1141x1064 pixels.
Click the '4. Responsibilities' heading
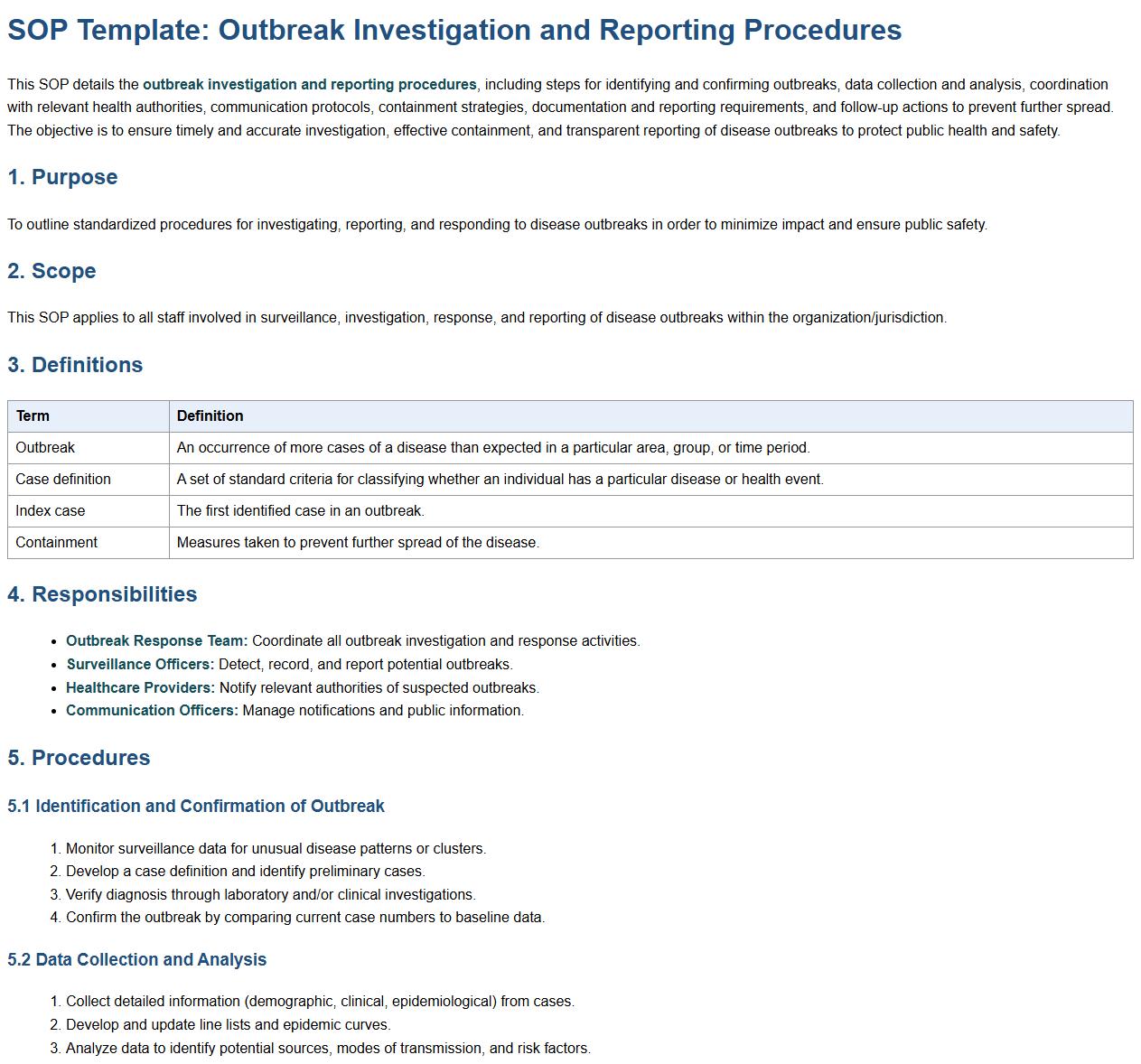[x=102, y=594]
